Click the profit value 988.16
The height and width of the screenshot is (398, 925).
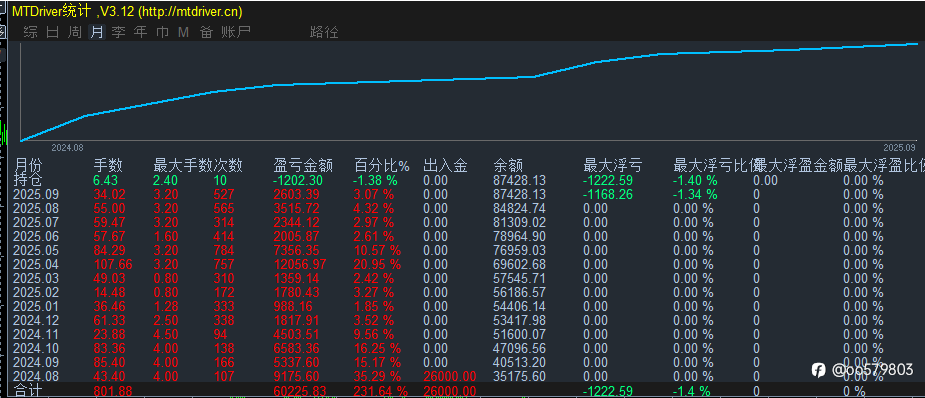point(293,307)
